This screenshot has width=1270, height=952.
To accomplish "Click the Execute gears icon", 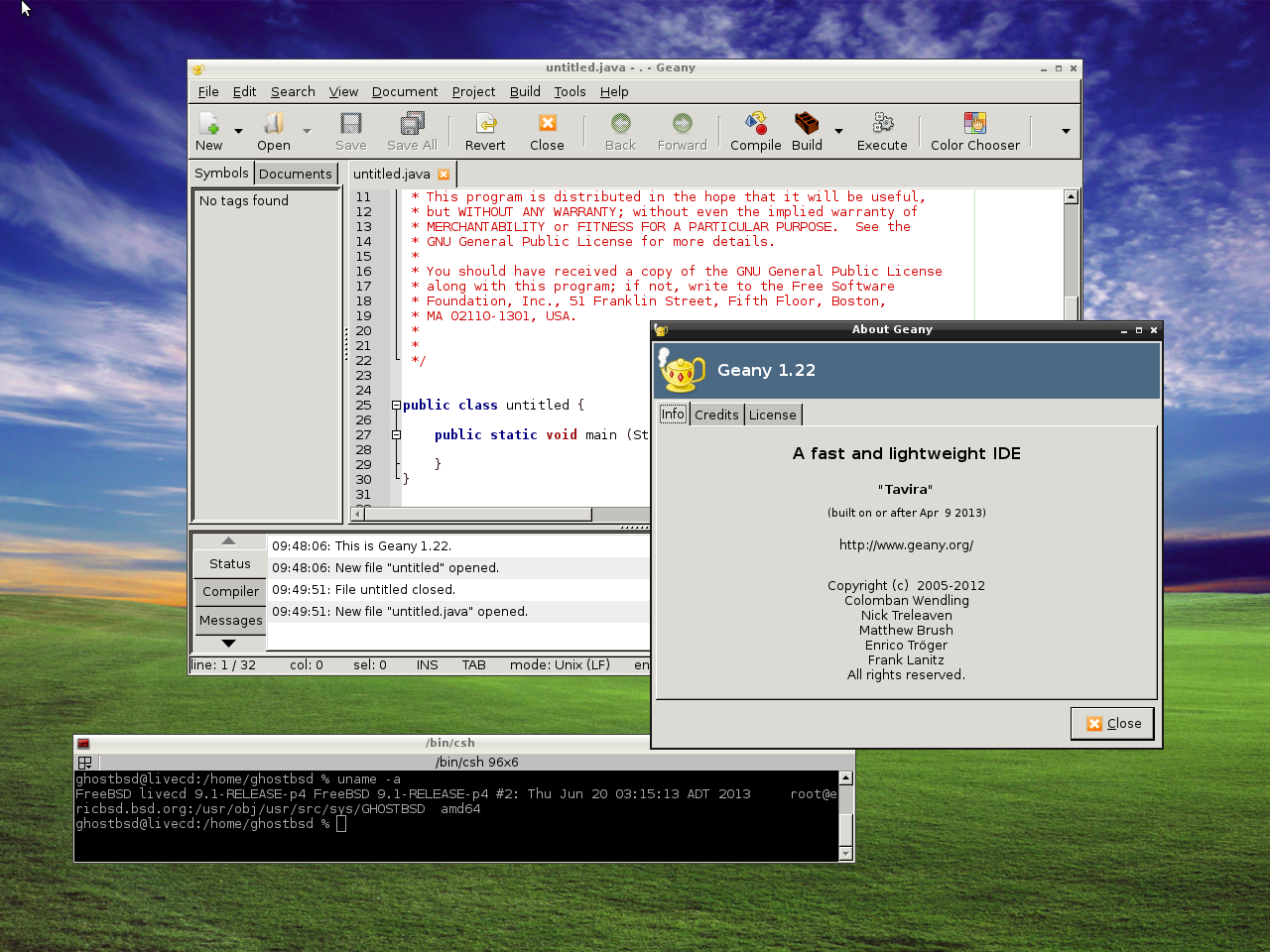I will click(882, 123).
